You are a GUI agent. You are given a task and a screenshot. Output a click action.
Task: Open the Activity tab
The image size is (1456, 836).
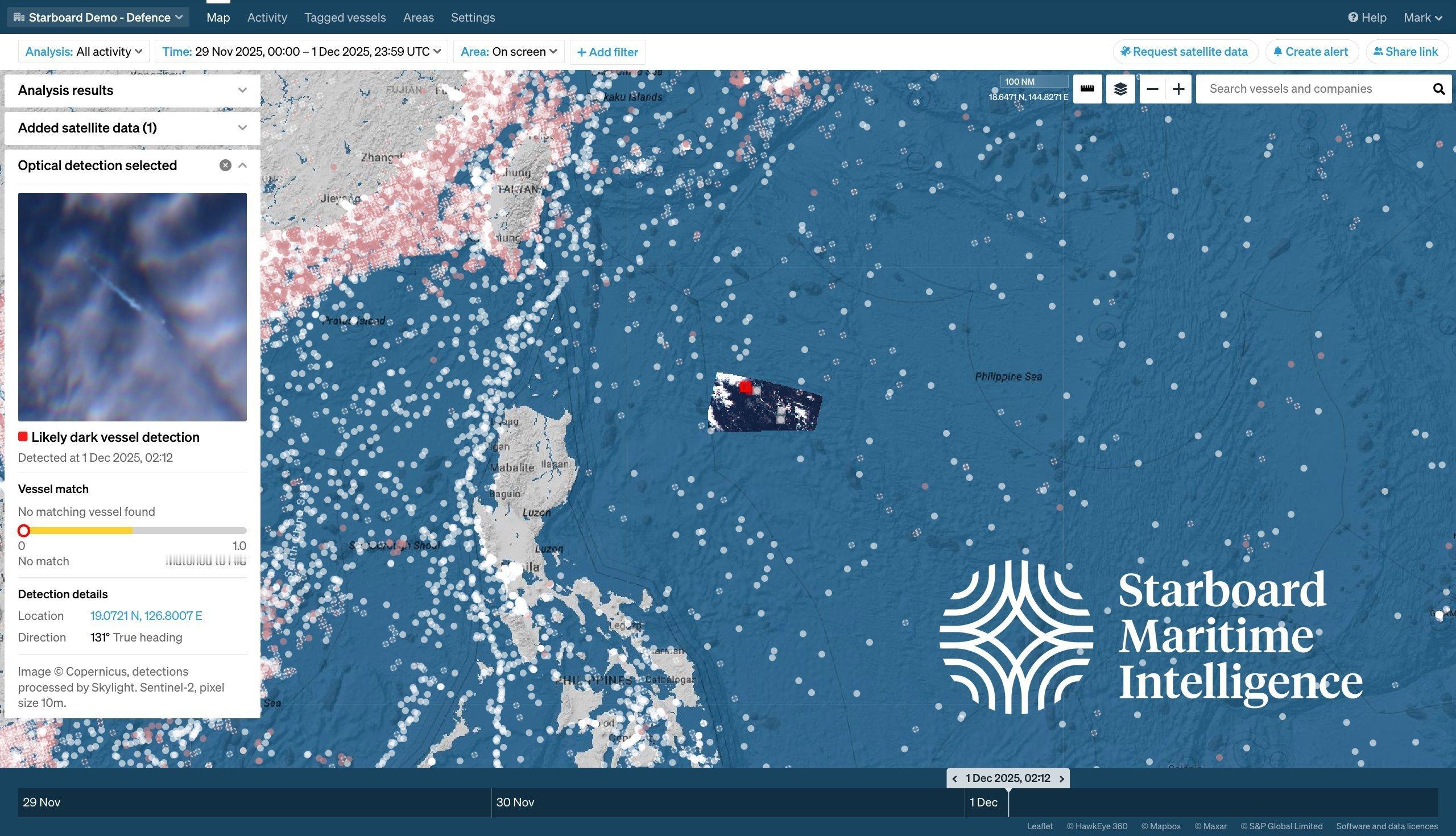[267, 17]
